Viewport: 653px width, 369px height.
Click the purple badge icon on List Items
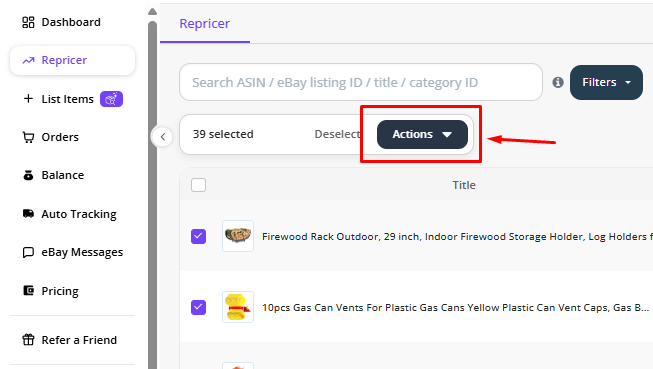111,99
